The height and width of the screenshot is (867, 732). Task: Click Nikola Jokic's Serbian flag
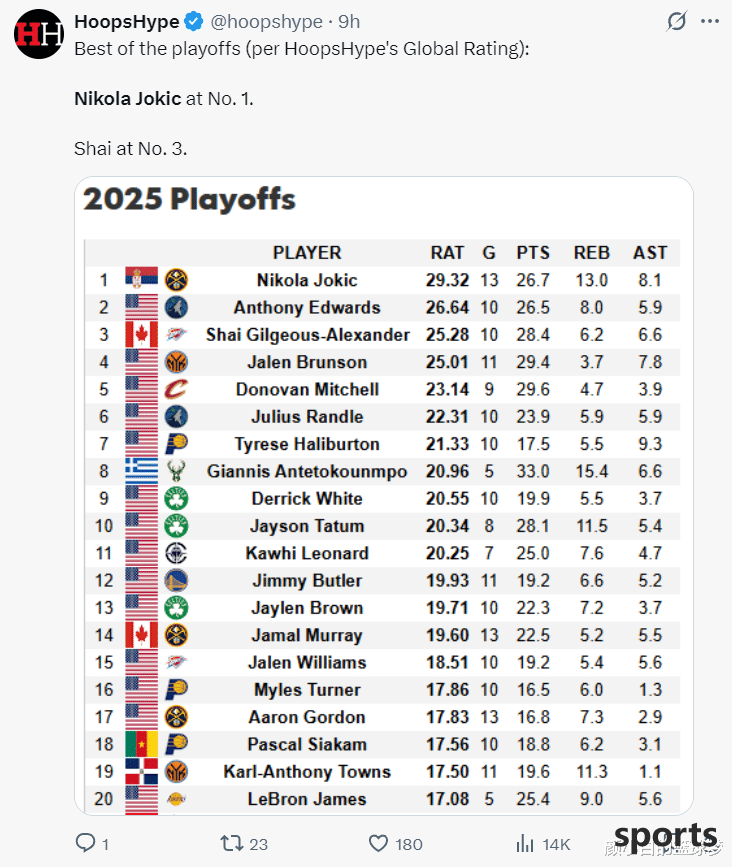pyautogui.click(x=142, y=278)
